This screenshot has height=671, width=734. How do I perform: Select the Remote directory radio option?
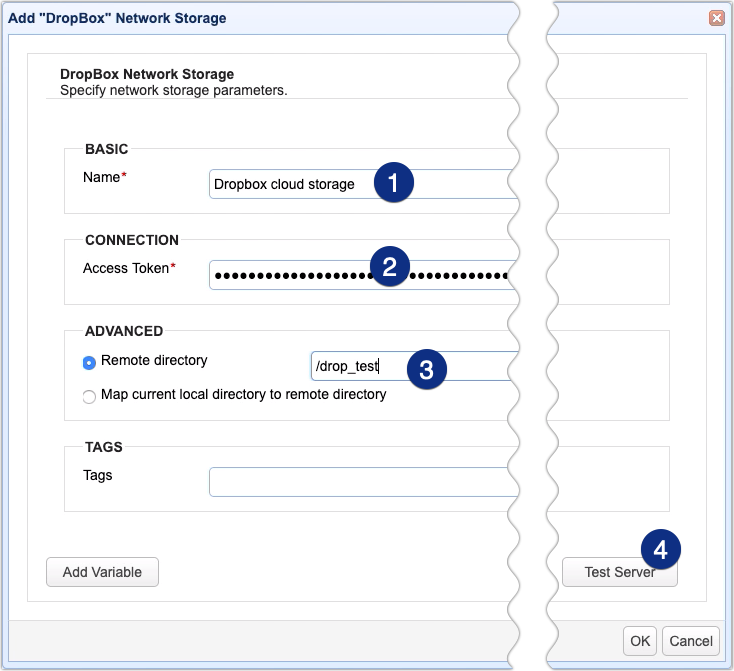point(90,361)
